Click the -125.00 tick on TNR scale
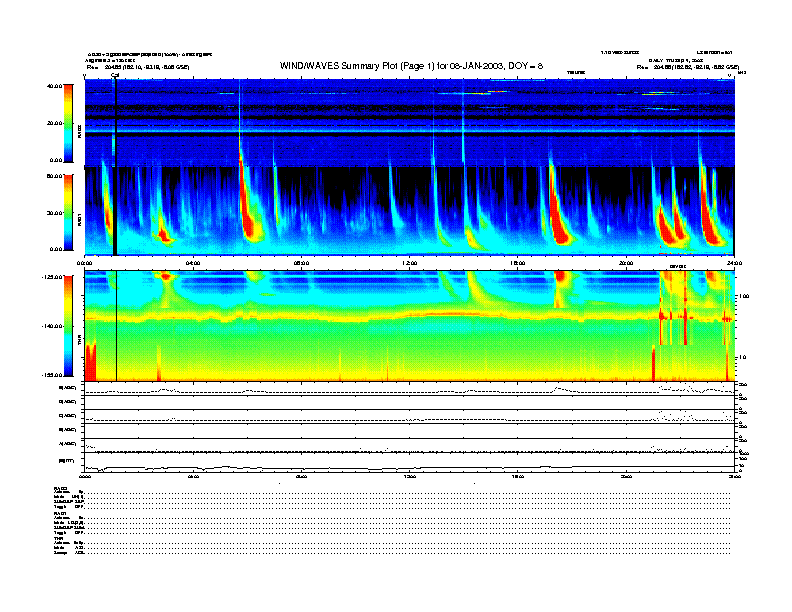The width and height of the screenshot is (792, 612). pos(52,277)
